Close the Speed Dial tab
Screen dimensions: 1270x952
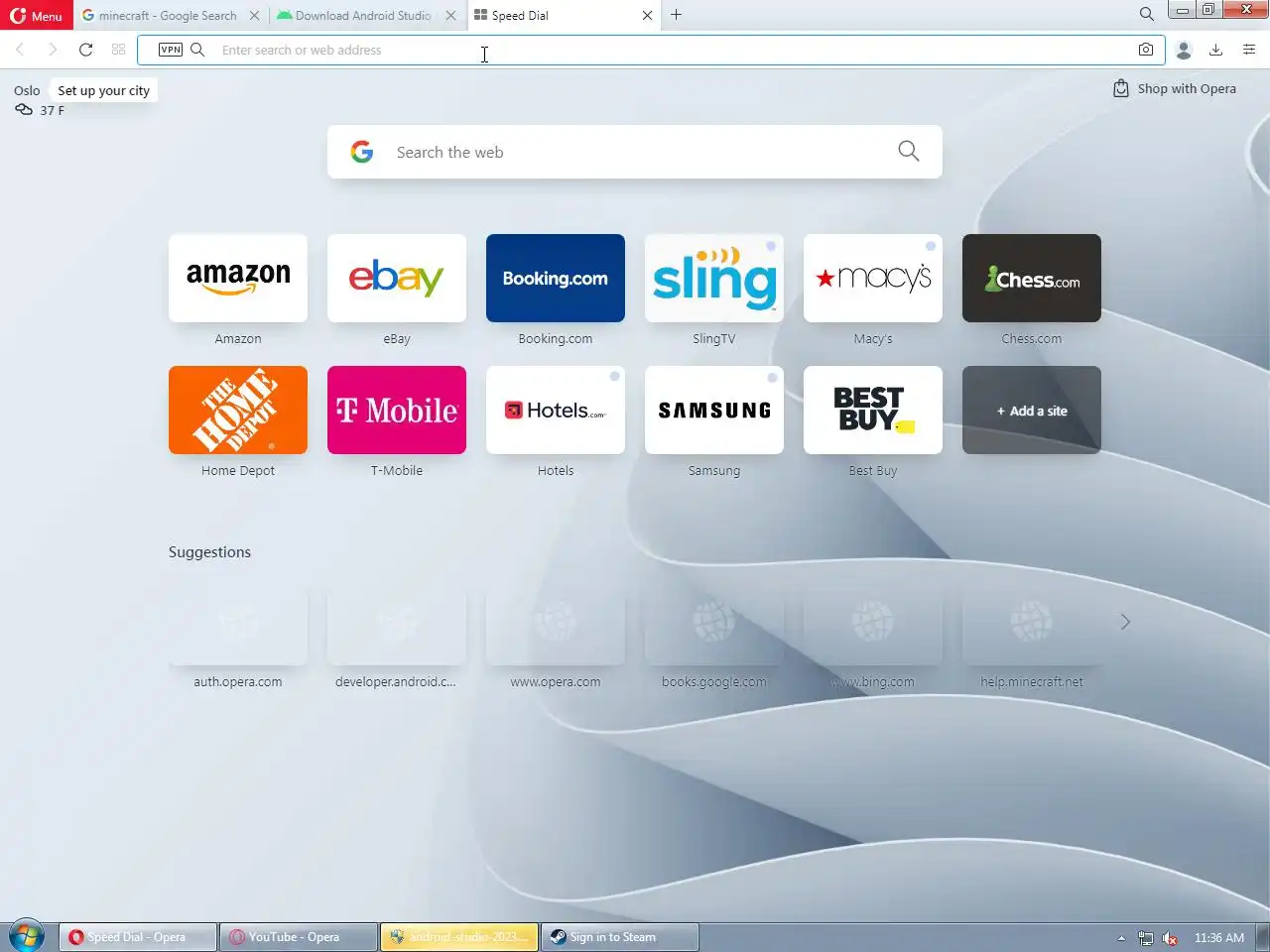[x=648, y=16]
